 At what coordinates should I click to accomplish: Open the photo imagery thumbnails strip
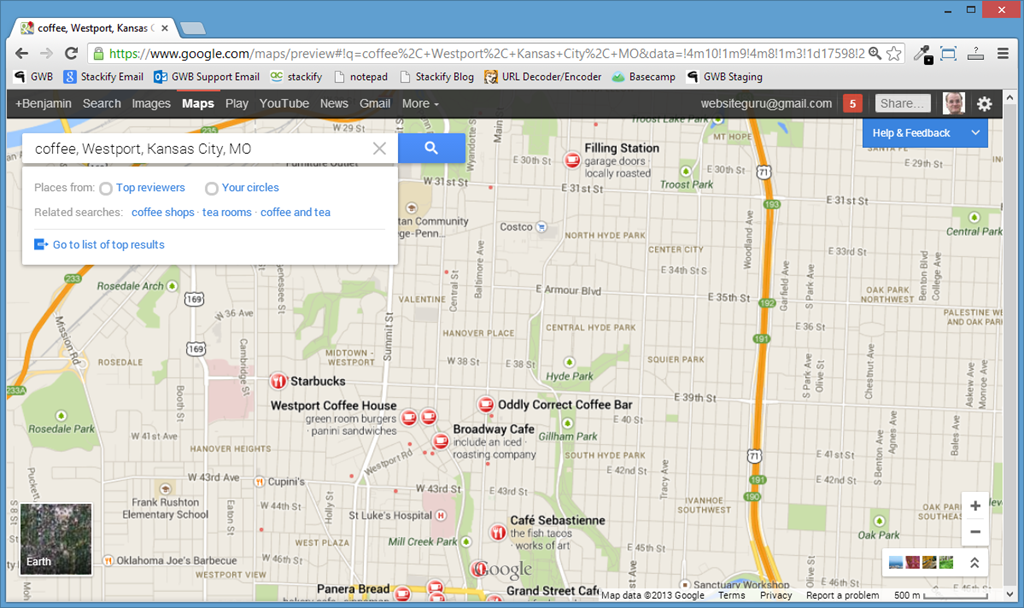pyautogui.click(x=921, y=562)
